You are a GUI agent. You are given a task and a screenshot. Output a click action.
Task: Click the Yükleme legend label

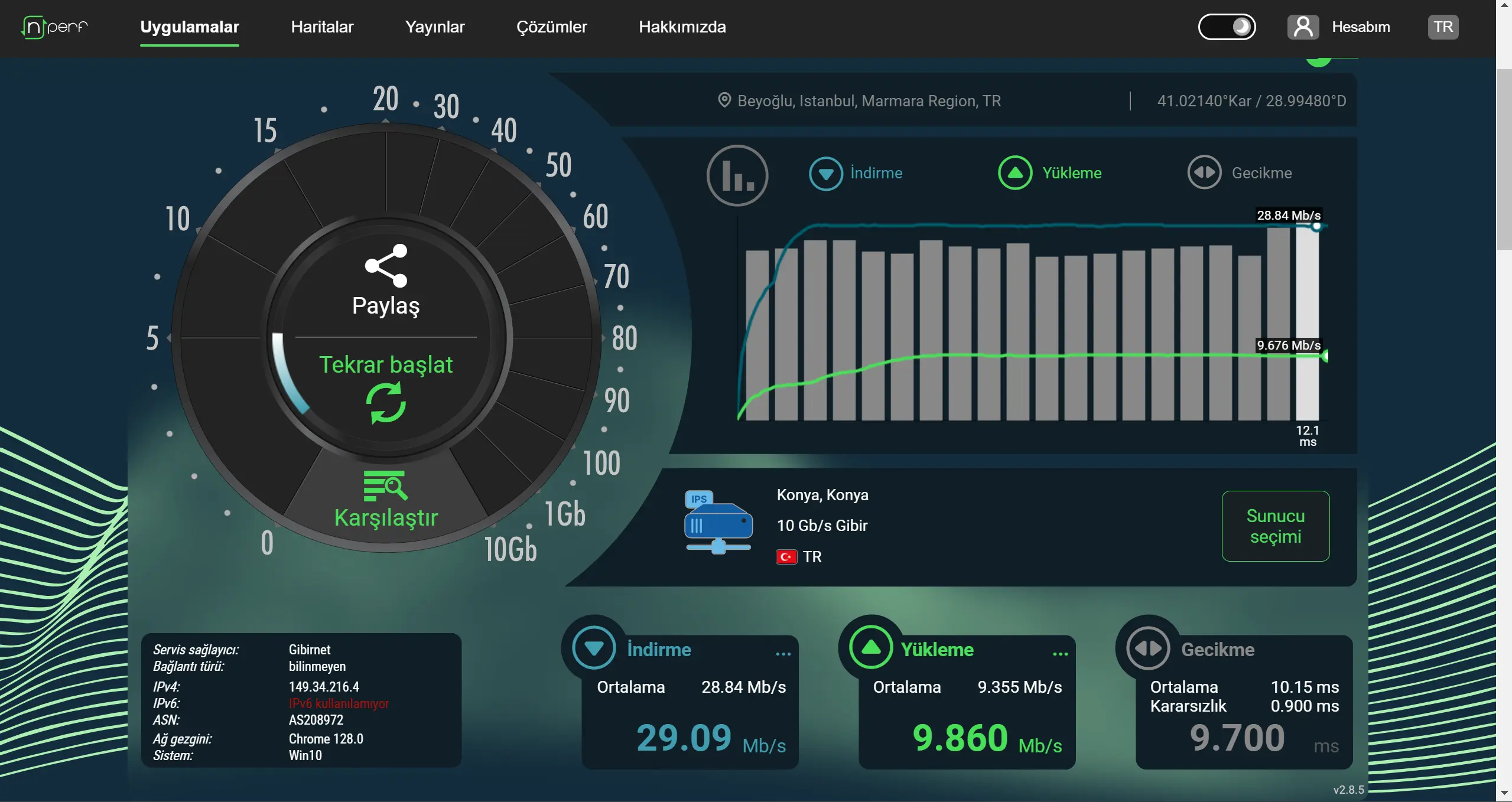1072,173
